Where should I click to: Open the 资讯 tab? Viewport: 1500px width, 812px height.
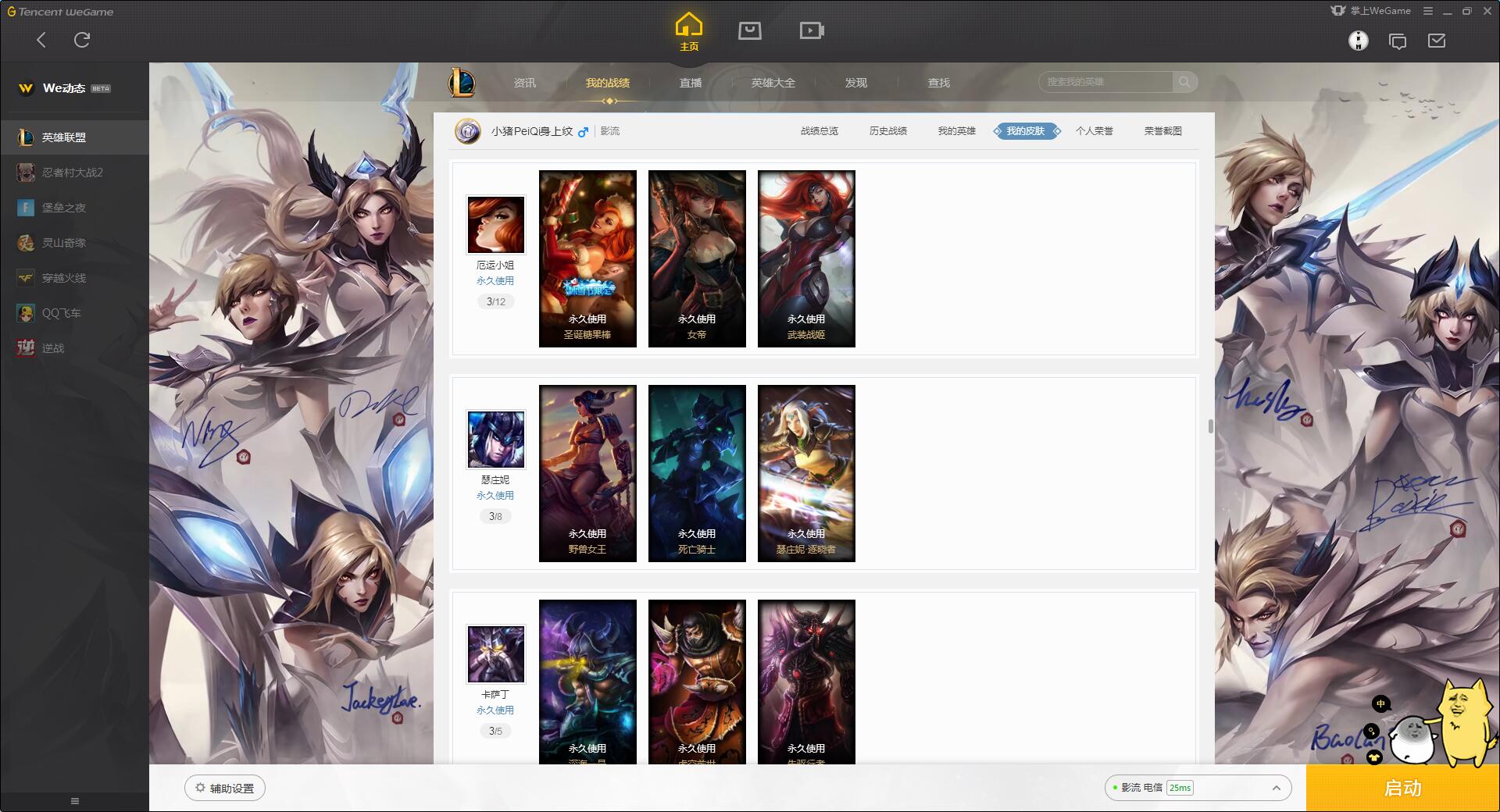pos(525,83)
